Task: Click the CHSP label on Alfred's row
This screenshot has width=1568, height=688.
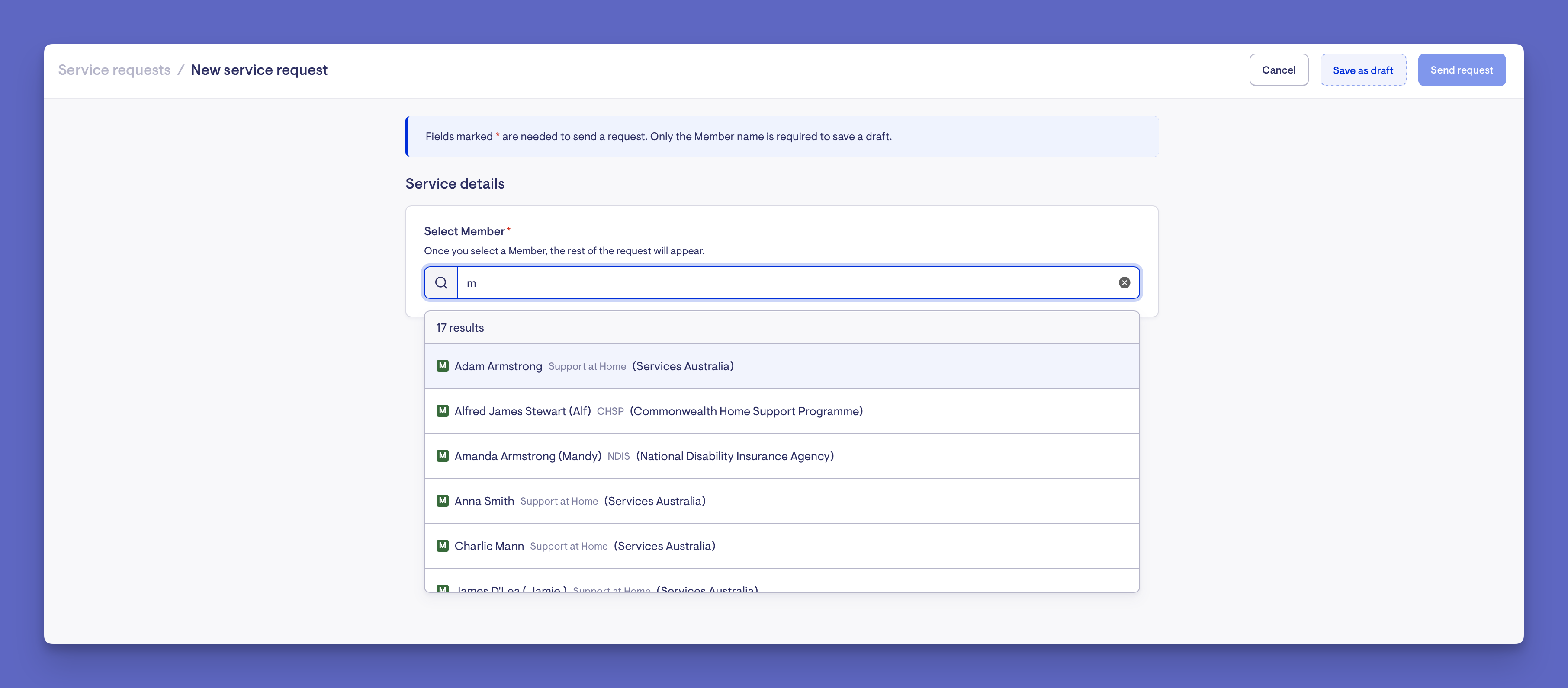Action: tap(610, 411)
